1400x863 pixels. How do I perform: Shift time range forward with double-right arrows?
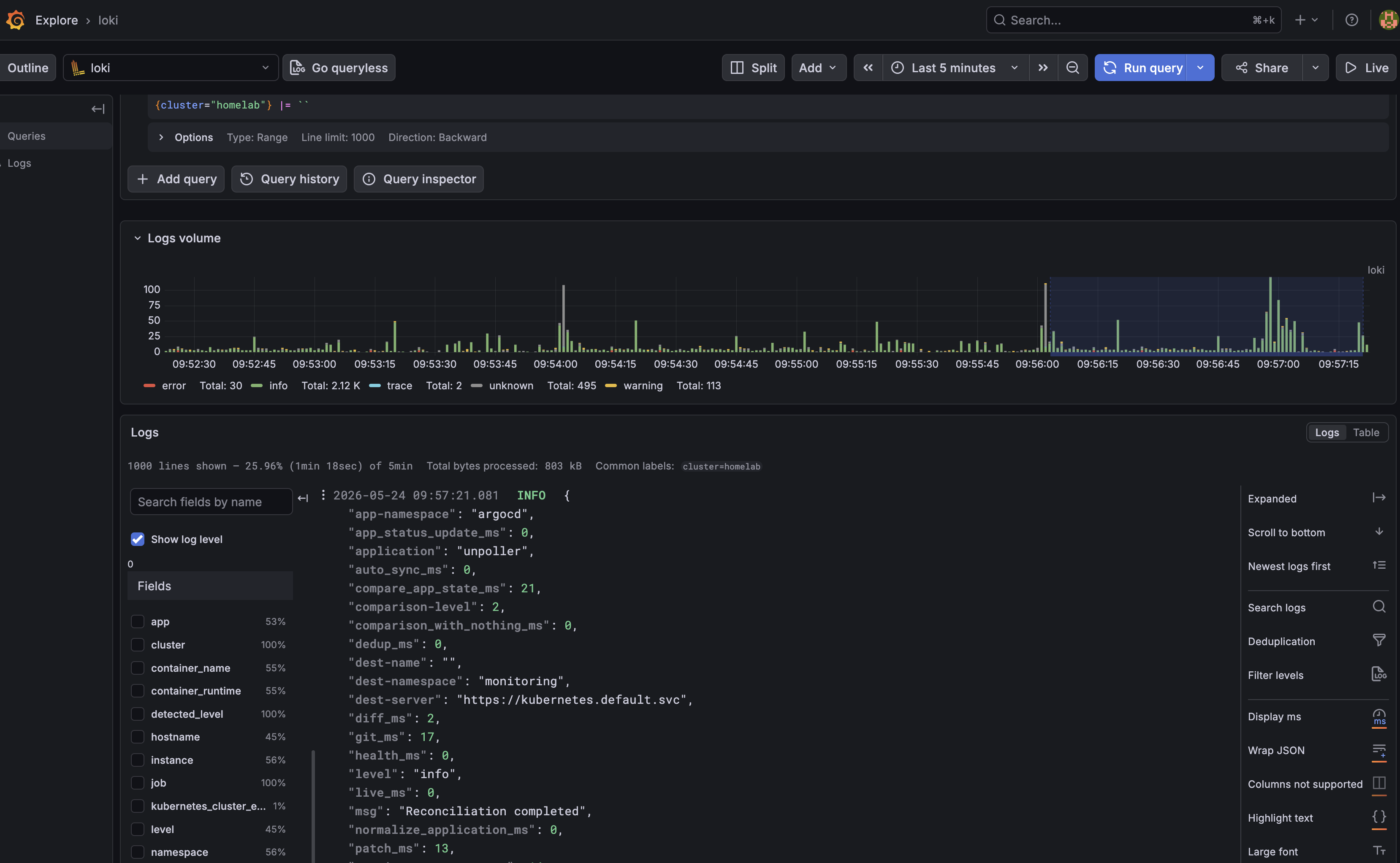coord(1043,68)
